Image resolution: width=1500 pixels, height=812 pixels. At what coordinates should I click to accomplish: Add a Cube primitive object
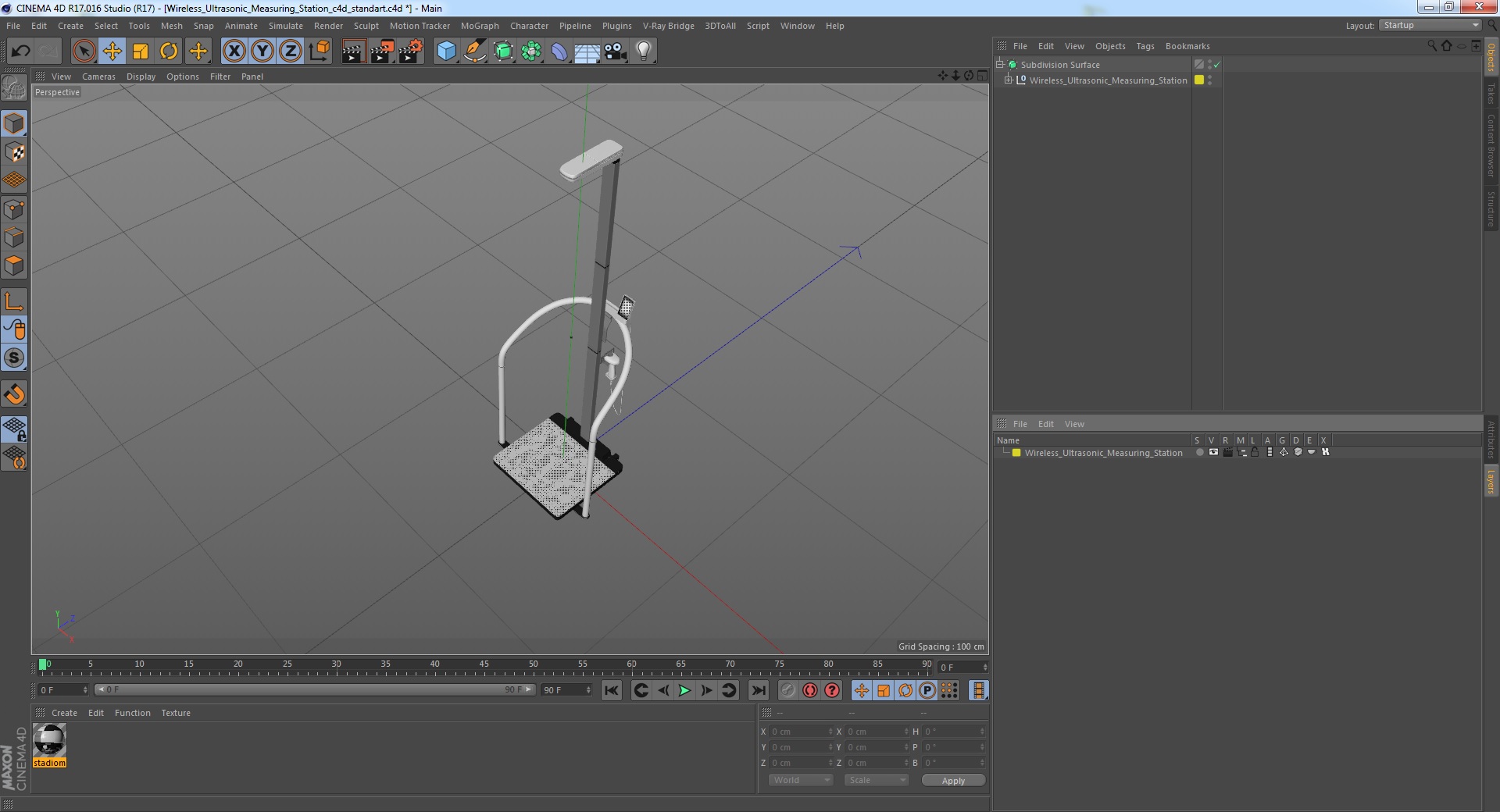click(446, 52)
